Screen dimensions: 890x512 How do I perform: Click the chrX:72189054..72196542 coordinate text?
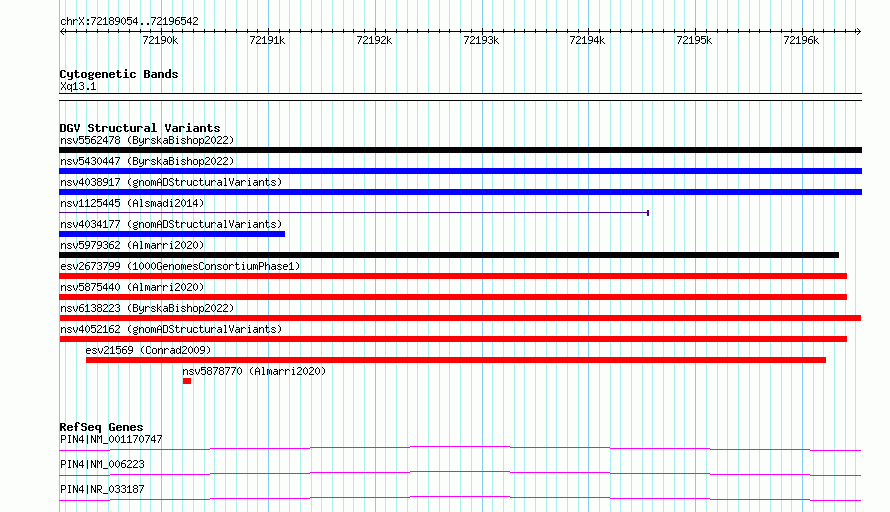(x=129, y=21)
